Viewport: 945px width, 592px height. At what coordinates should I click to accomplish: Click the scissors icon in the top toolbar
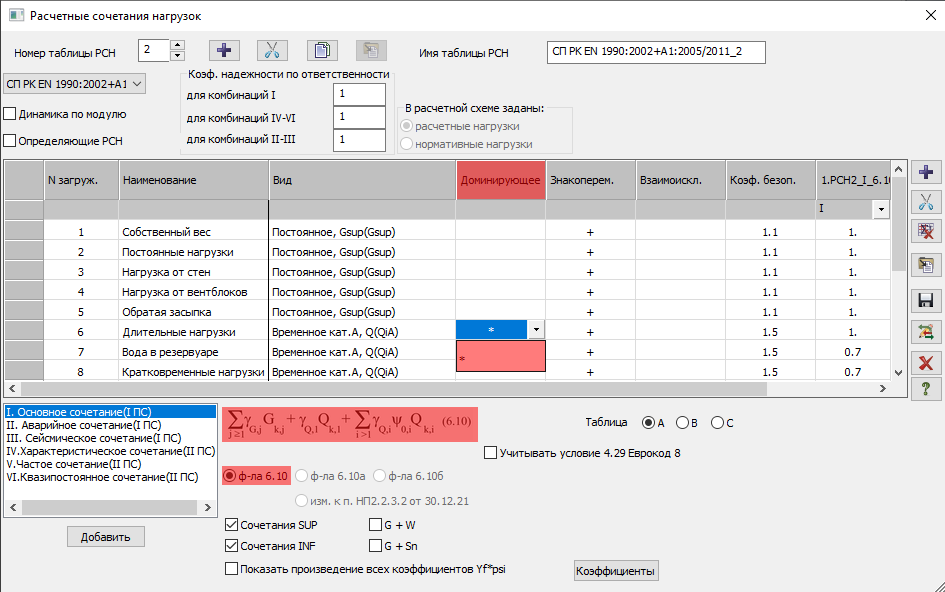click(x=272, y=51)
